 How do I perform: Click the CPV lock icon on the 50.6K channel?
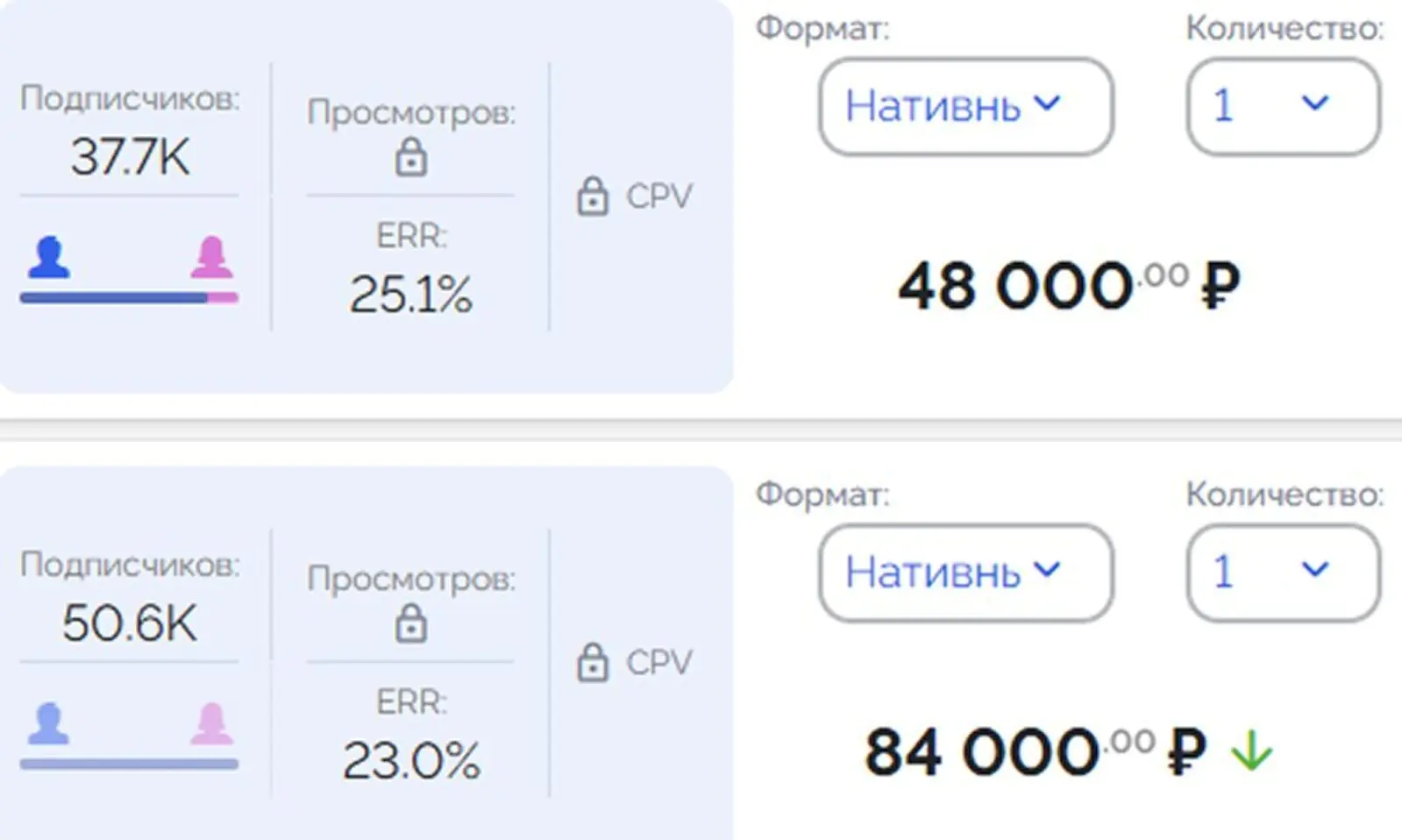click(593, 662)
